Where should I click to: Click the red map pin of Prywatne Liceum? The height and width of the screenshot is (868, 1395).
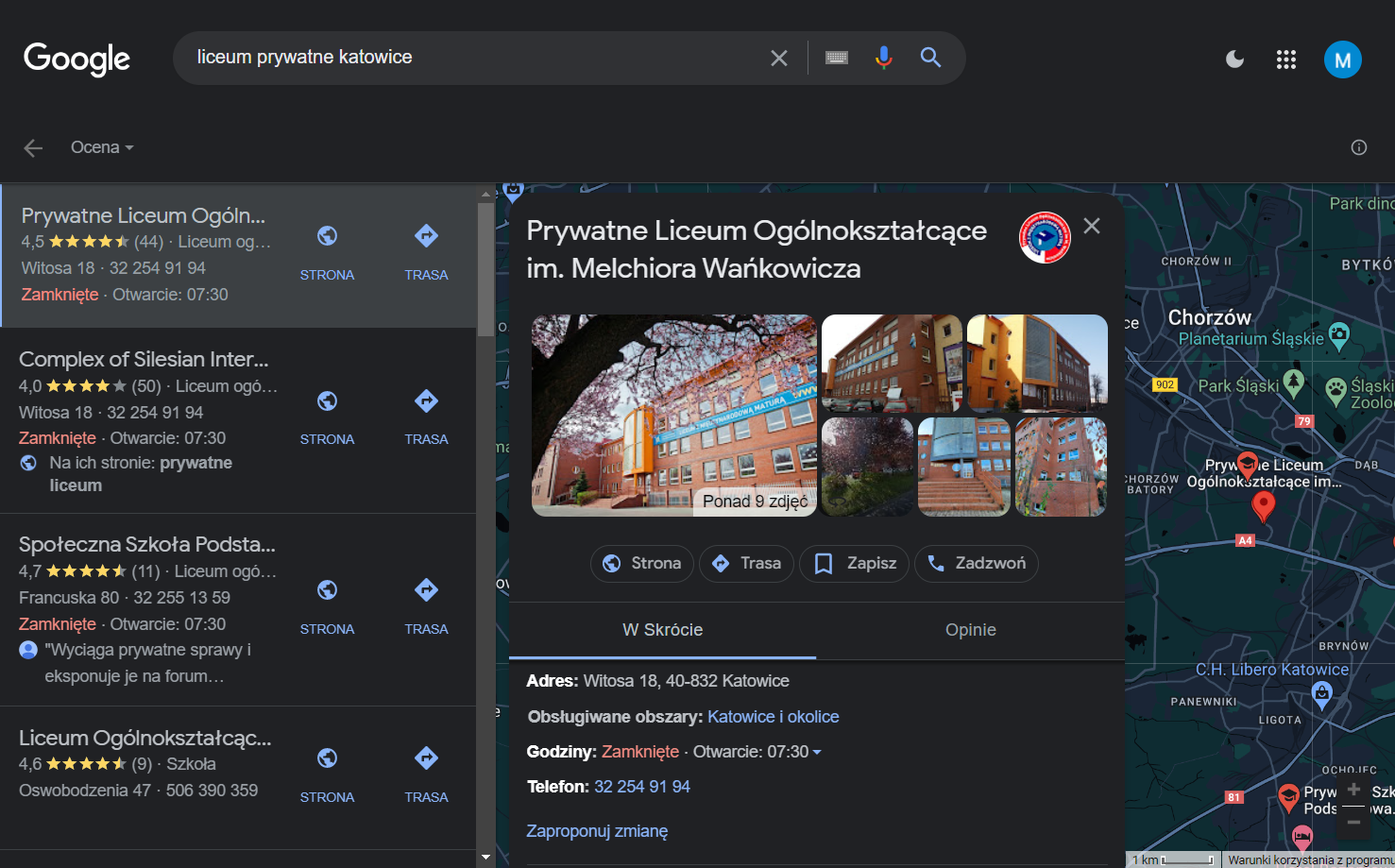click(1263, 506)
